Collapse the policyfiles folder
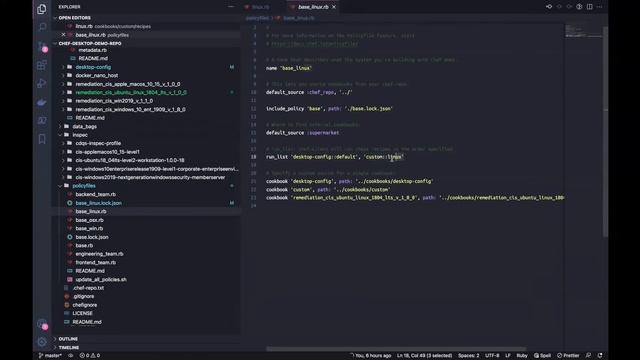Viewport: 640px width, 360px height. (84, 186)
